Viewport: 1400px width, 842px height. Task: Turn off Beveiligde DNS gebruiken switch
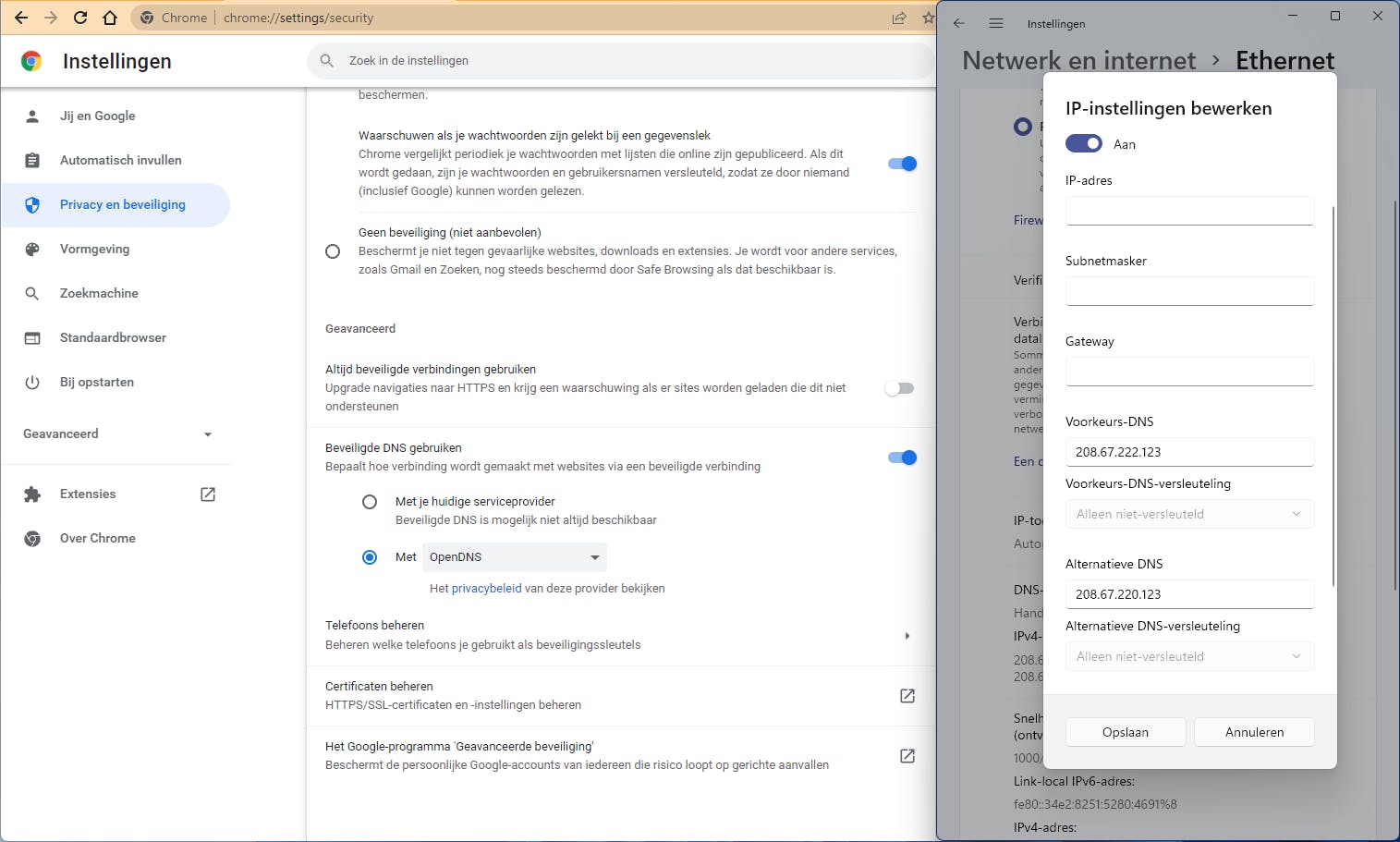pos(902,458)
